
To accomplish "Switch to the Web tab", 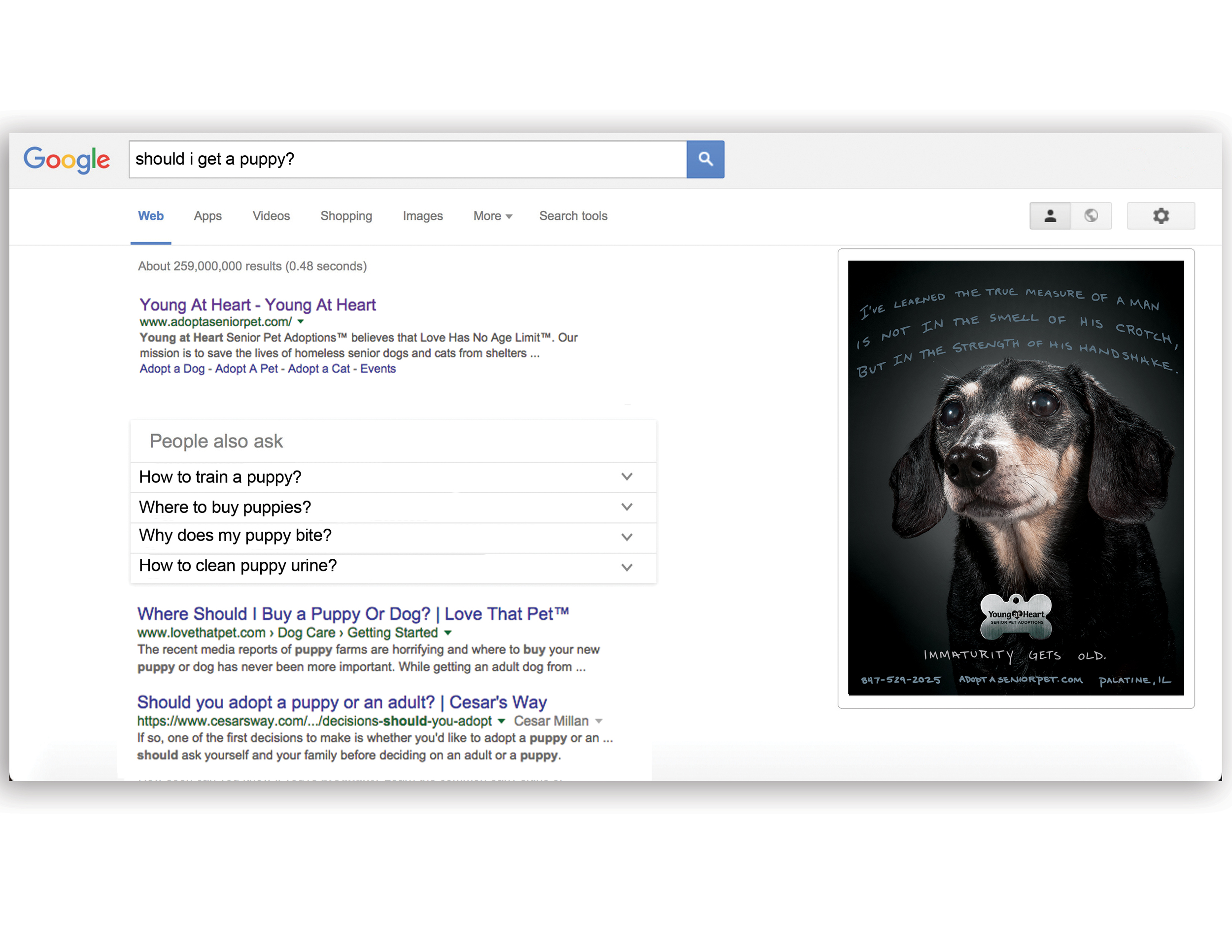I will coord(151,216).
